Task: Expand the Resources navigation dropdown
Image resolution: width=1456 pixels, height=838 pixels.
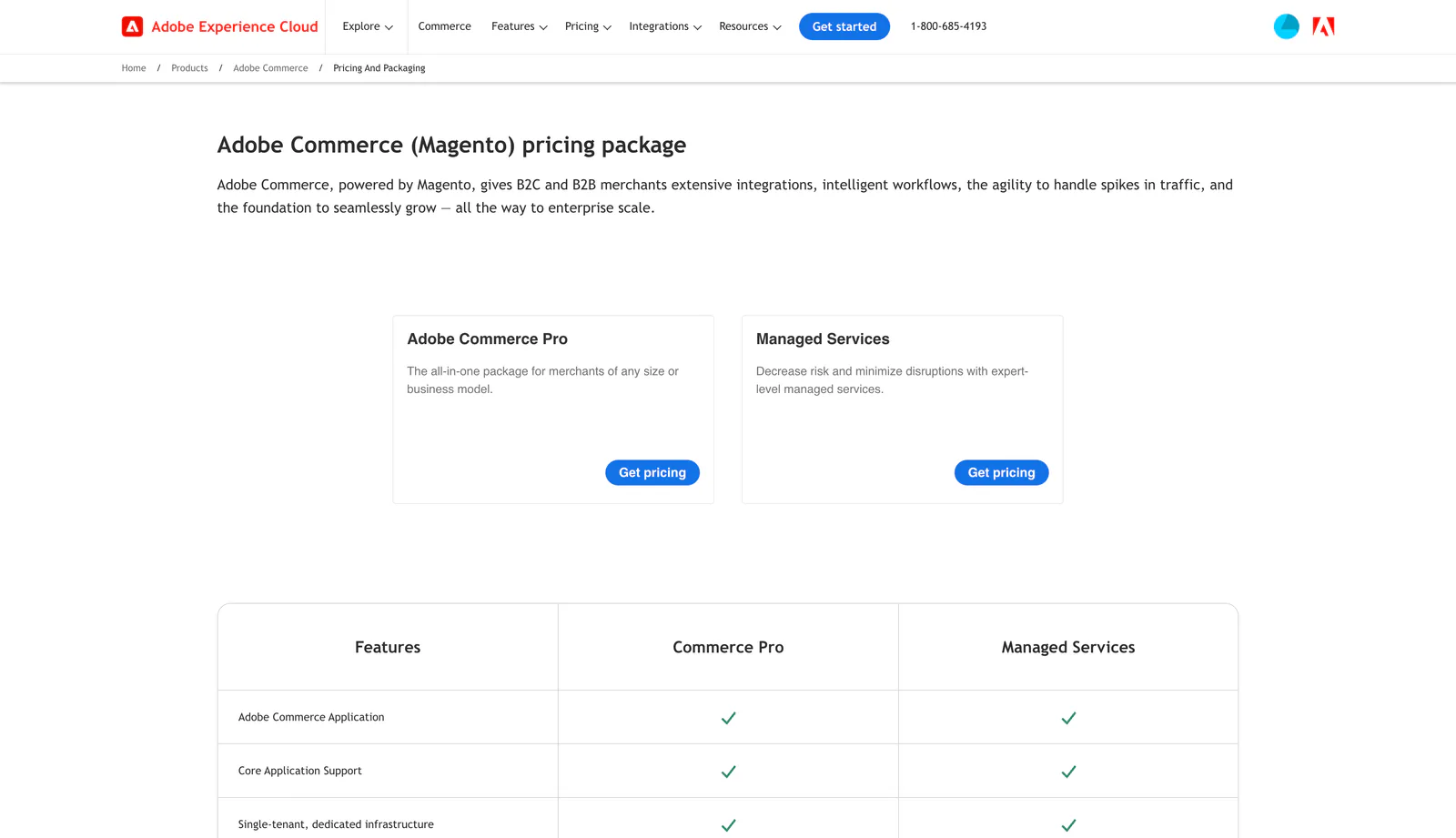Action: (750, 26)
